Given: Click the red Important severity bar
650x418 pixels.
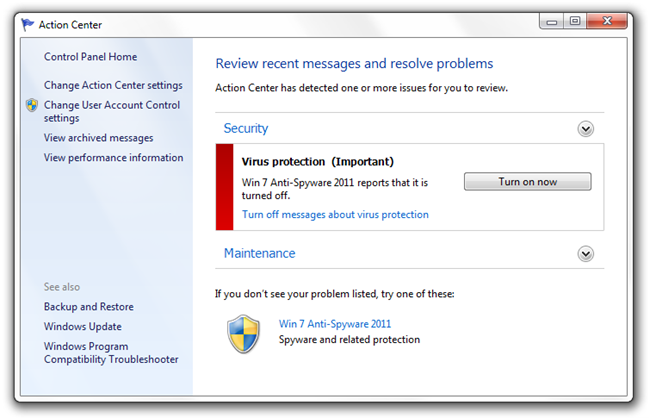Looking at the screenshot, I should pyautogui.click(x=225, y=187).
